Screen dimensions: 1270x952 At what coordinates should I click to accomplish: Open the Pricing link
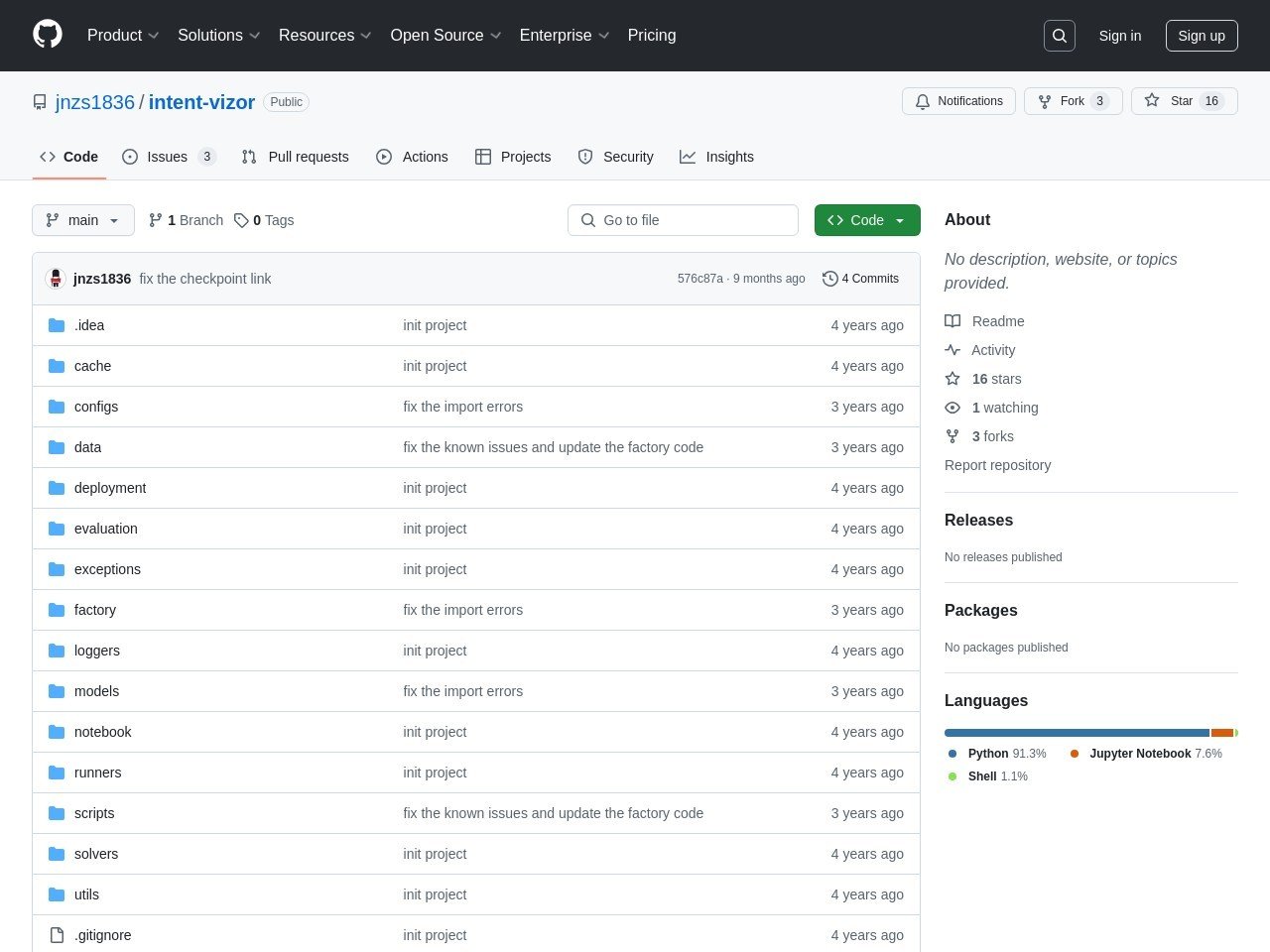(652, 36)
